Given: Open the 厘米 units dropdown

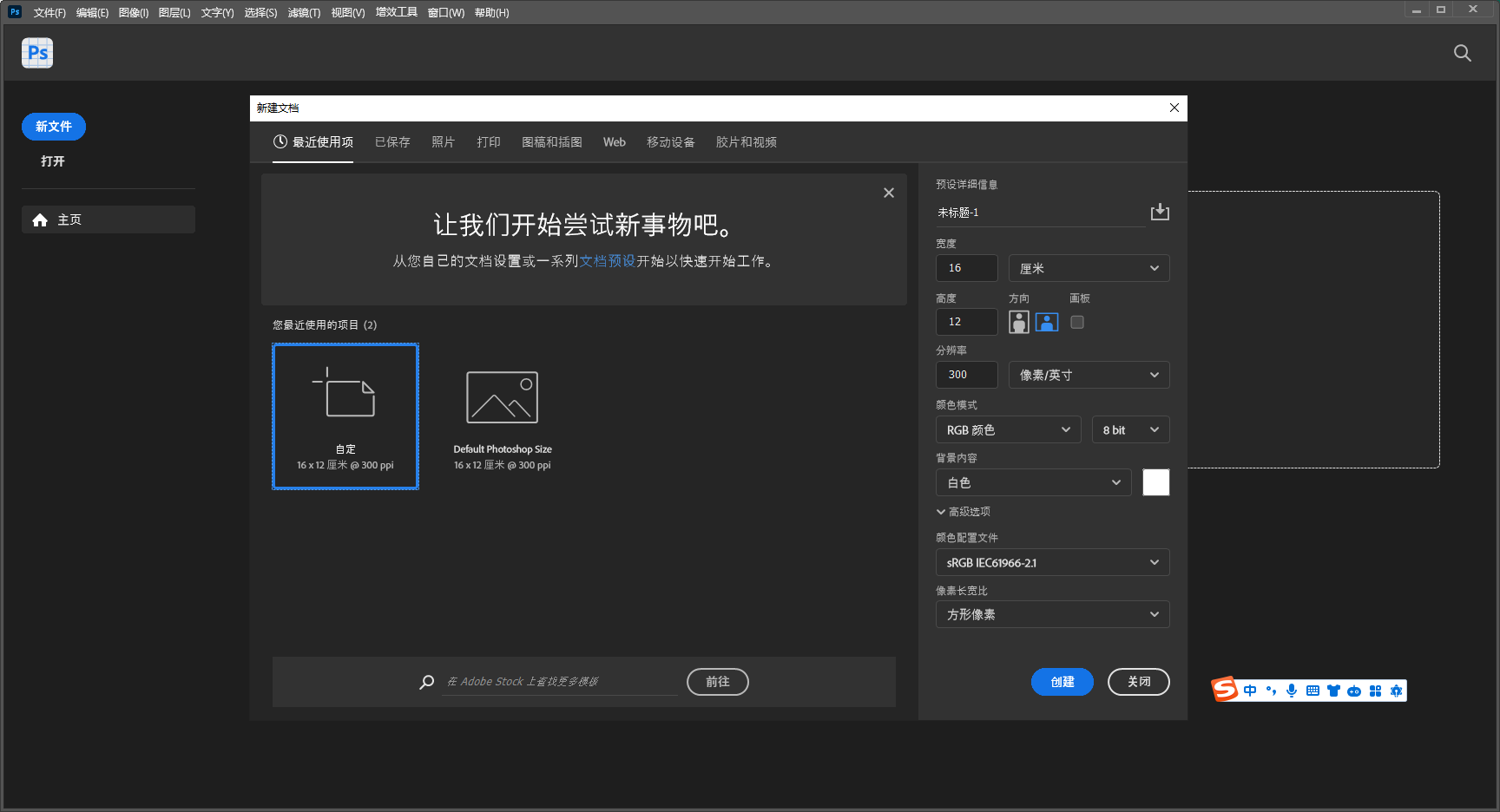Looking at the screenshot, I should point(1089,268).
